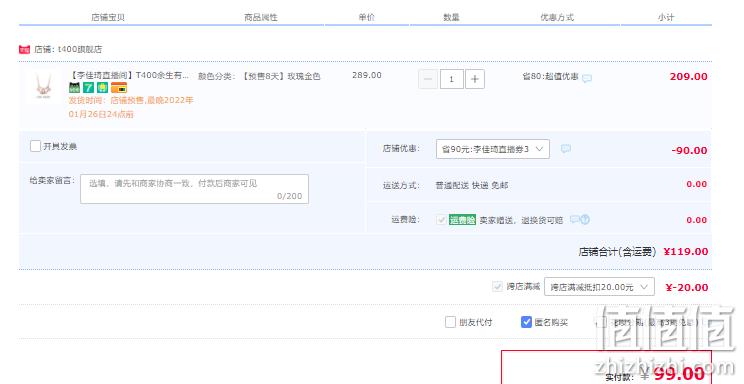Image resolution: width=744 pixels, height=384 pixels.
Task: Click the 7-day return badge icon
Action: coord(89,87)
